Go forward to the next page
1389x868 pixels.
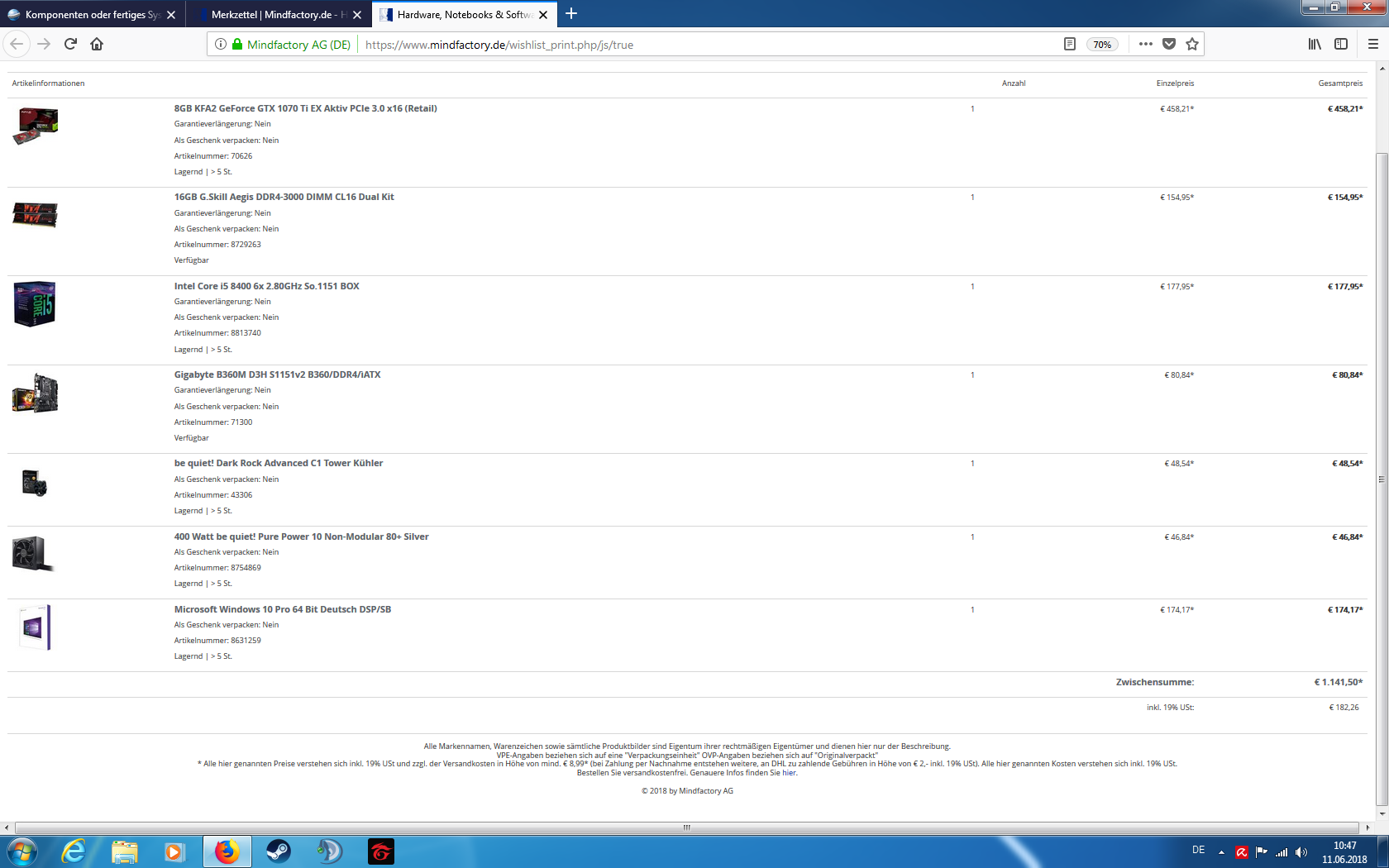click(x=45, y=44)
